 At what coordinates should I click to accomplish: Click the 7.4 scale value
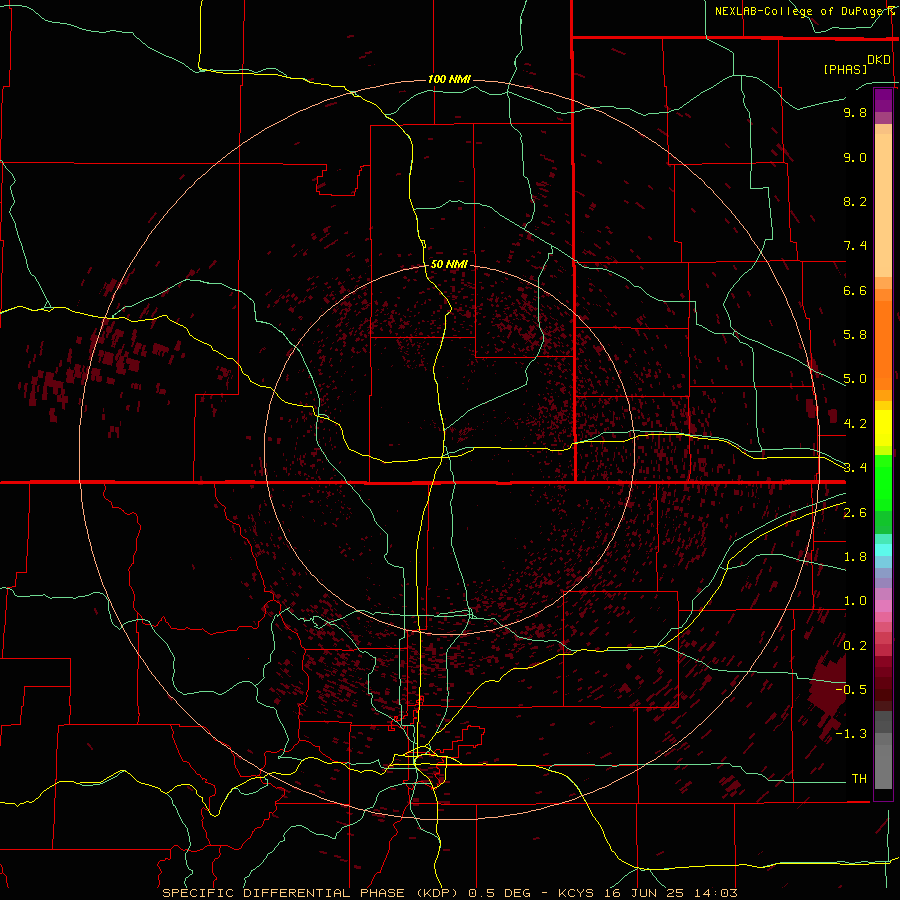(x=855, y=246)
